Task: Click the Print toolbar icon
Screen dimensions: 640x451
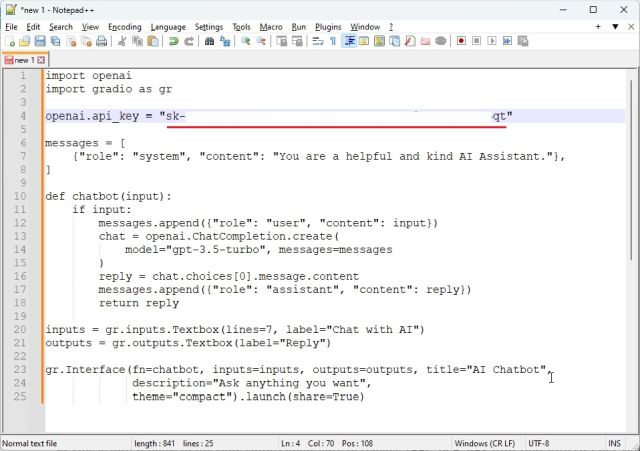Action: click(101, 41)
